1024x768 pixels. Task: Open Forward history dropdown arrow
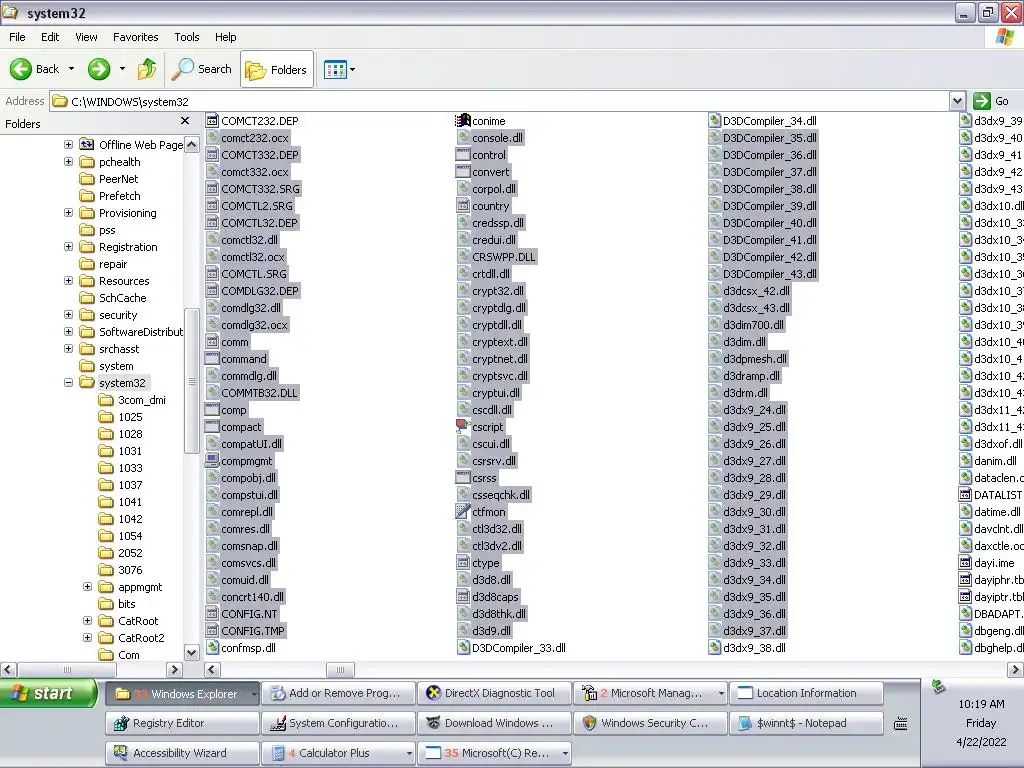[x=122, y=69]
